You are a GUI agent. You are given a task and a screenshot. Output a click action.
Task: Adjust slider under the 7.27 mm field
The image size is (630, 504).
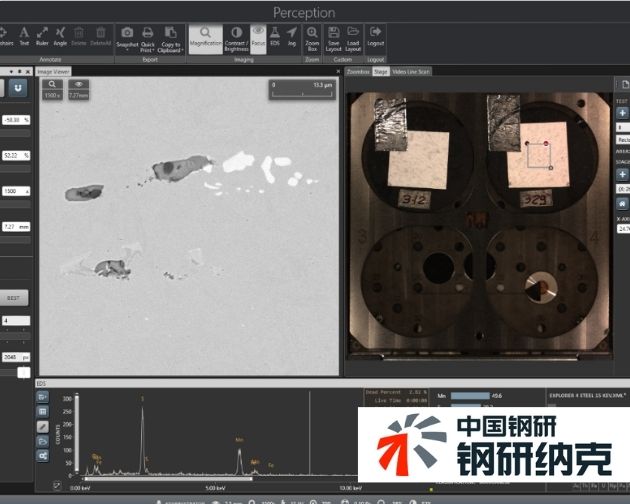click(x=15, y=240)
